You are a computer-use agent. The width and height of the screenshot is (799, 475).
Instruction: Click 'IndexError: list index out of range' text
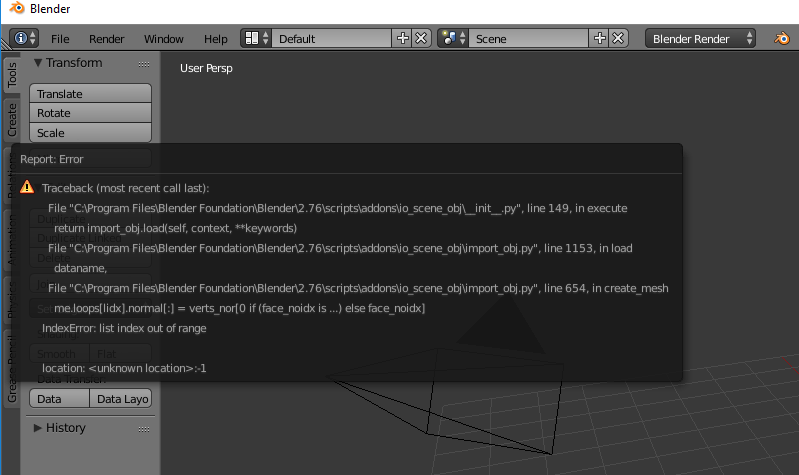124,328
